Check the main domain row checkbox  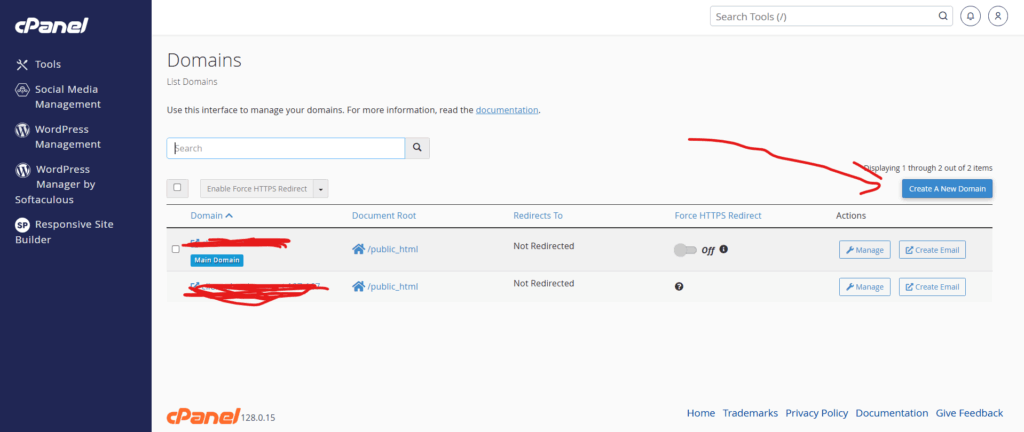tap(176, 249)
